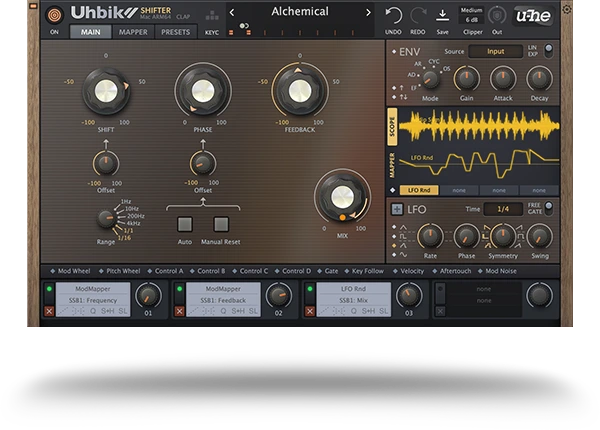Click the Save preset download icon
Screen dimensions: 600x430
443,15
